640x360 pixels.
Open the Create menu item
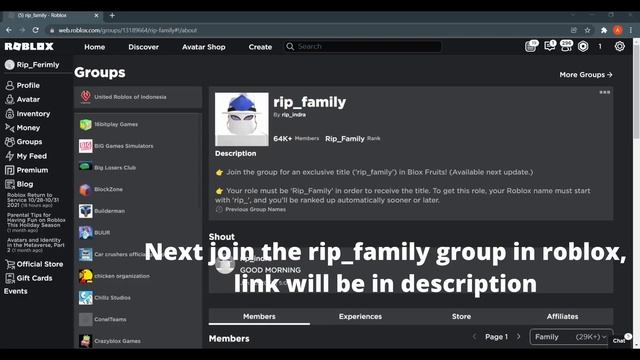260,47
